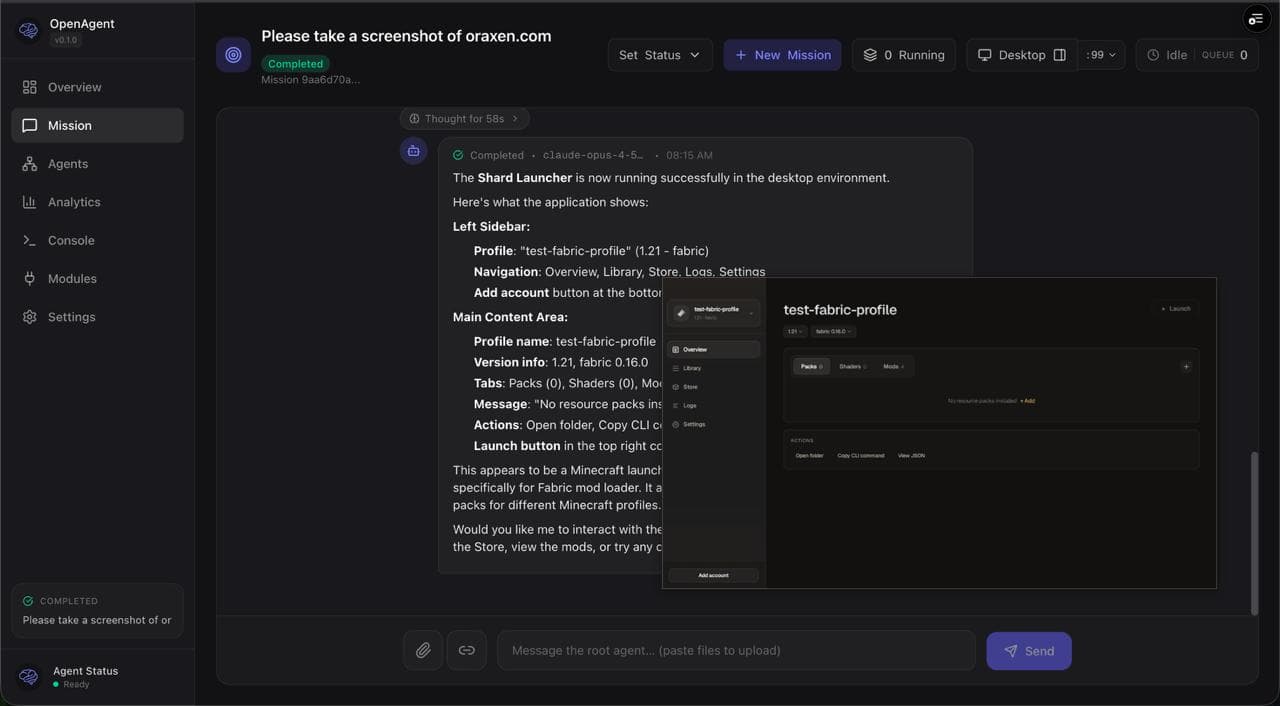Click the robot agent avatar icon
Image resolution: width=1280 pixels, height=706 pixels.
click(x=414, y=151)
